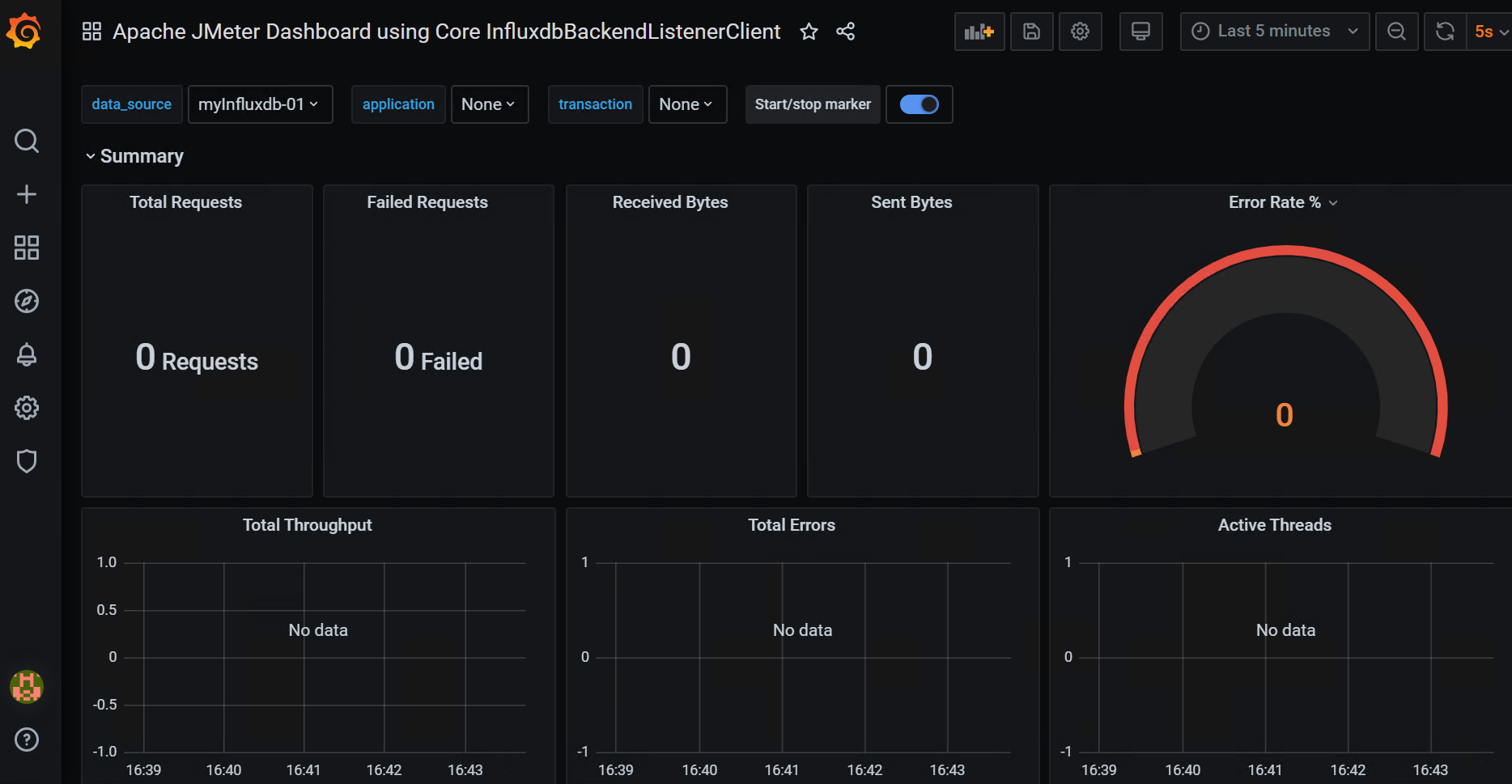
Task: Collapse the Summary row
Action: point(134,156)
